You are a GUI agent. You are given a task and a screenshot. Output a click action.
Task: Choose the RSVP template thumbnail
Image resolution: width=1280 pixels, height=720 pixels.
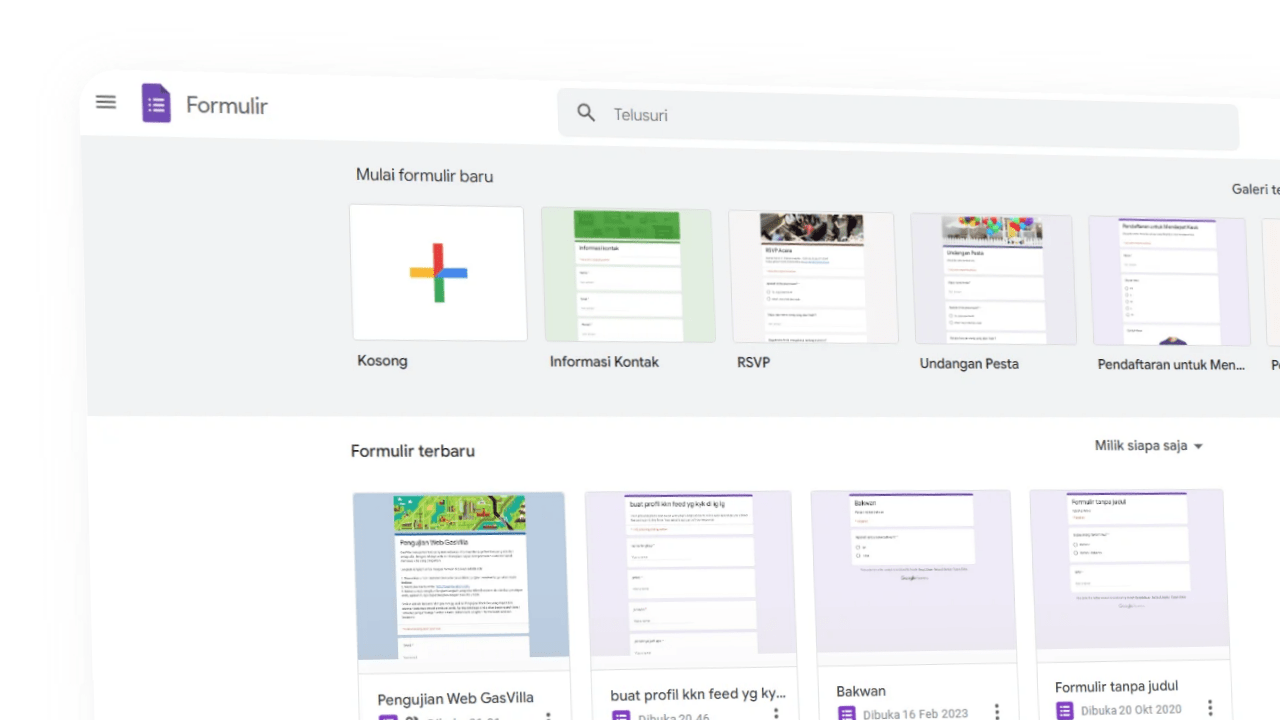click(812, 278)
